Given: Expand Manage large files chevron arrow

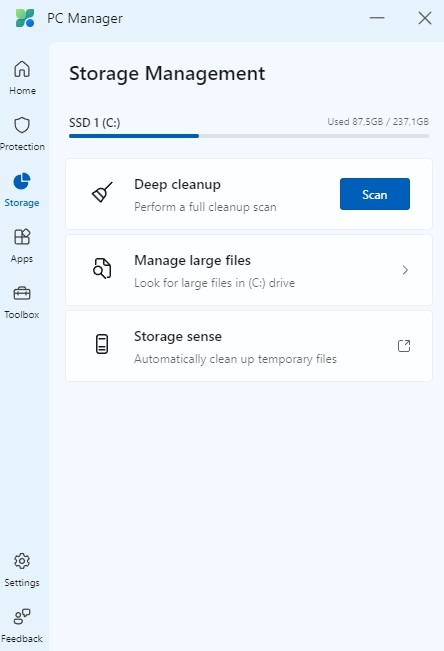Looking at the screenshot, I should (405, 270).
